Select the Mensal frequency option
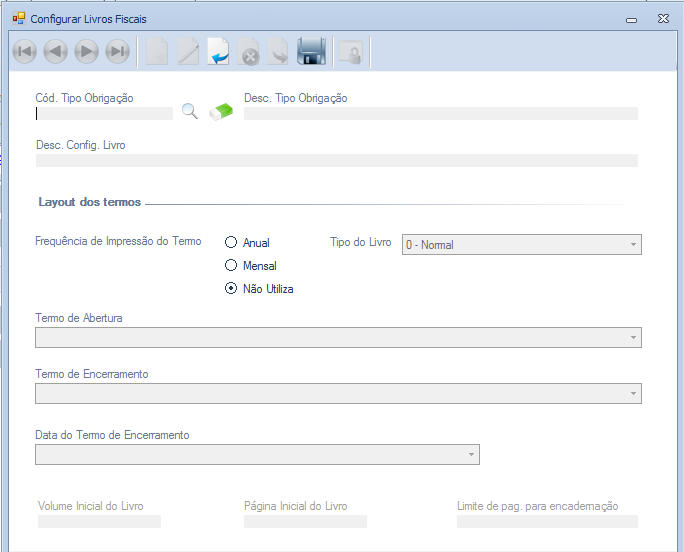Viewport: 684px width, 552px height. [x=232, y=266]
